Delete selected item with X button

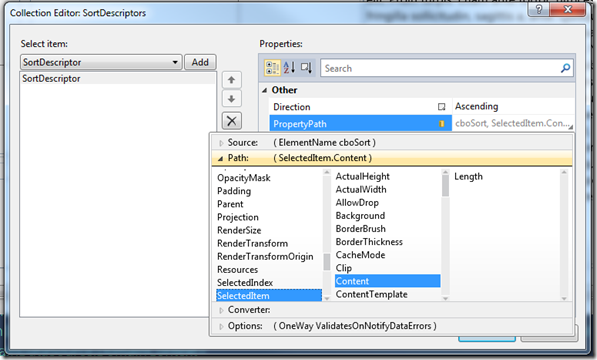click(231, 121)
